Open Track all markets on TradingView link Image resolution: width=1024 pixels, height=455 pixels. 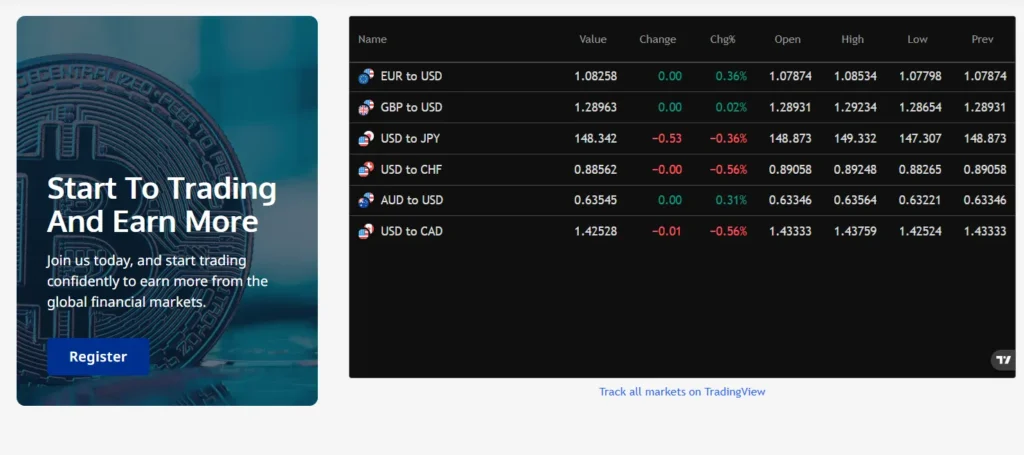pyautogui.click(x=682, y=392)
